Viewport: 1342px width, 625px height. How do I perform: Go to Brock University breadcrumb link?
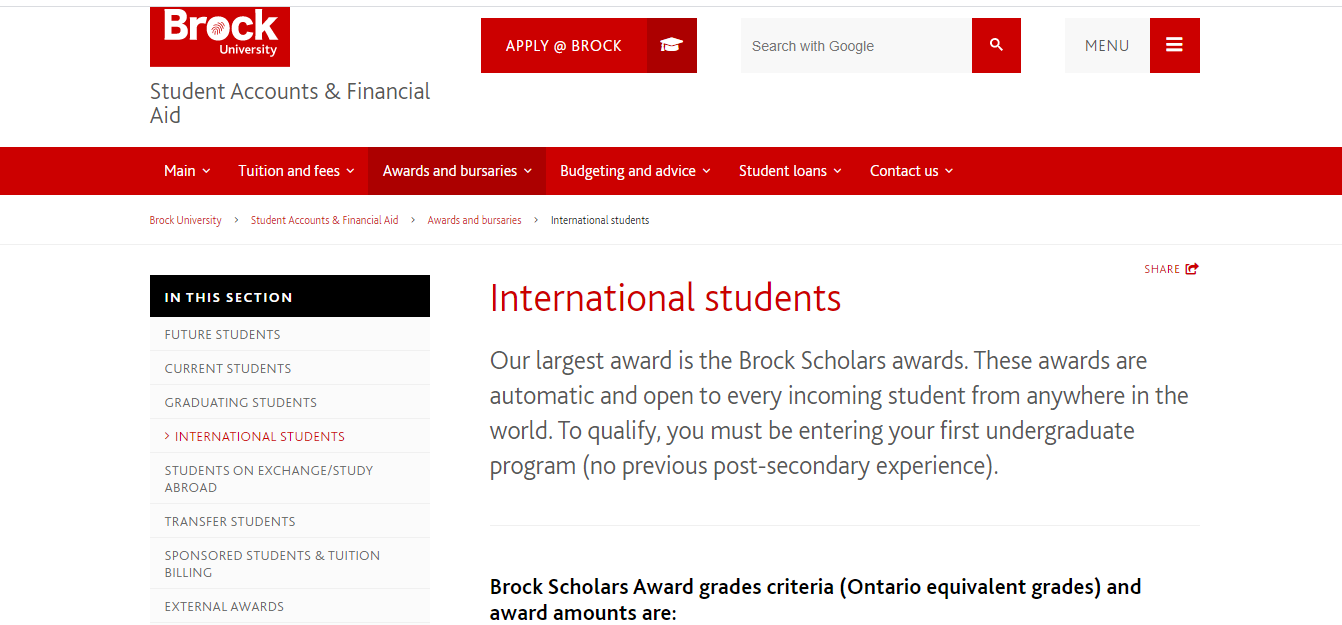(186, 220)
